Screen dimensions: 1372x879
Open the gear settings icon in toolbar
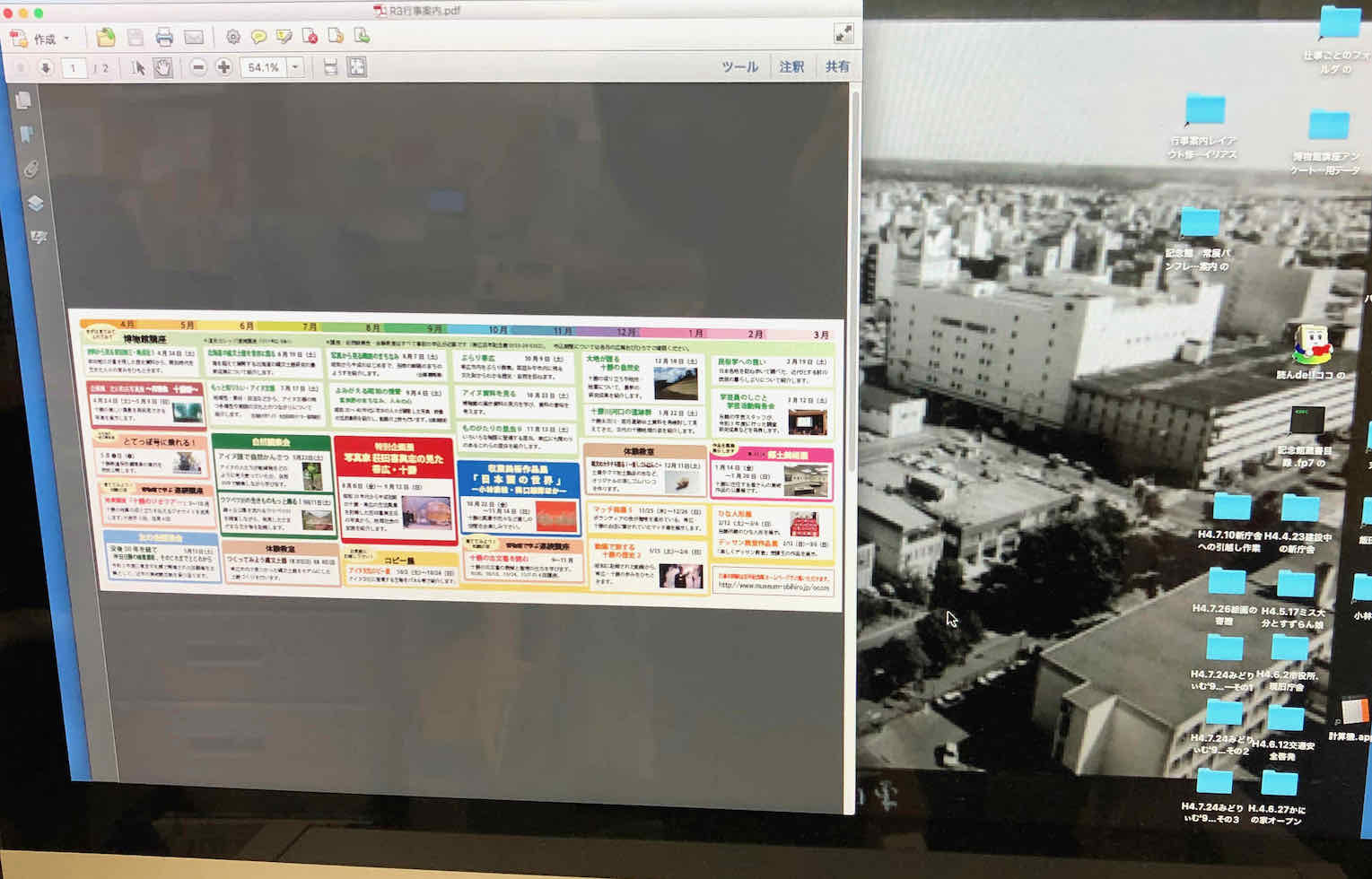pyautogui.click(x=233, y=37)
